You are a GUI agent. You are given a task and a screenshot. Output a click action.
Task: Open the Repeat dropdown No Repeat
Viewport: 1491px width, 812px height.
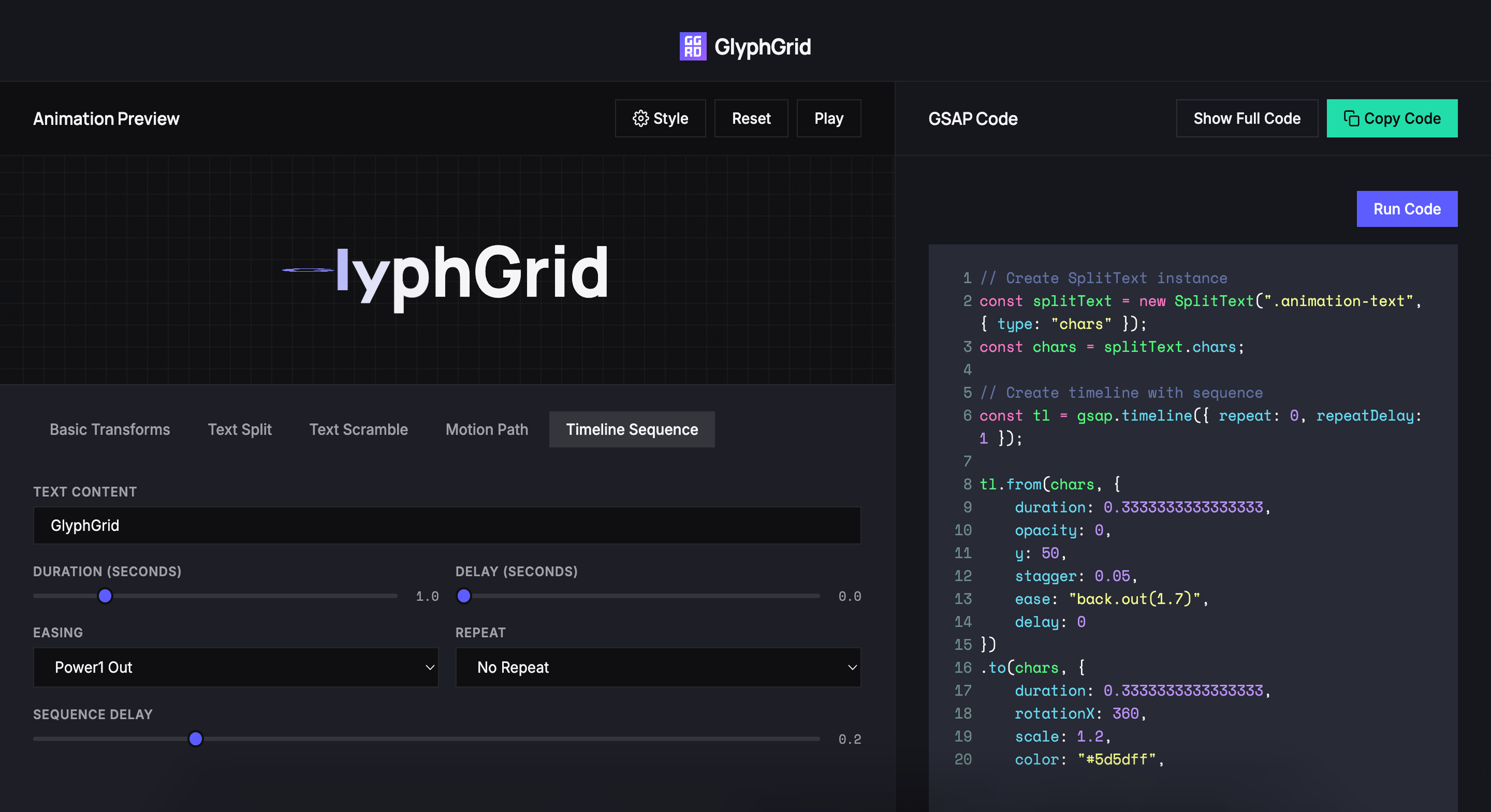(x=658, y=667)
